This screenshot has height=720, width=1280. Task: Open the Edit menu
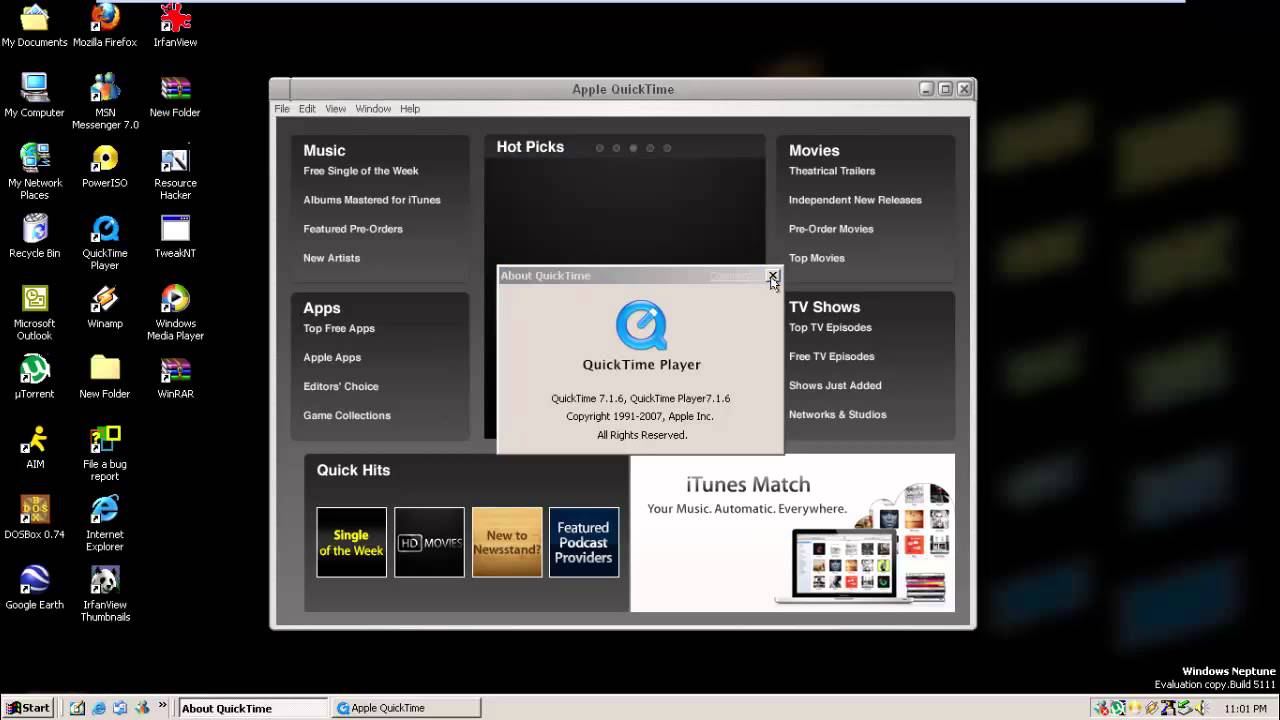tap(307, 109)
